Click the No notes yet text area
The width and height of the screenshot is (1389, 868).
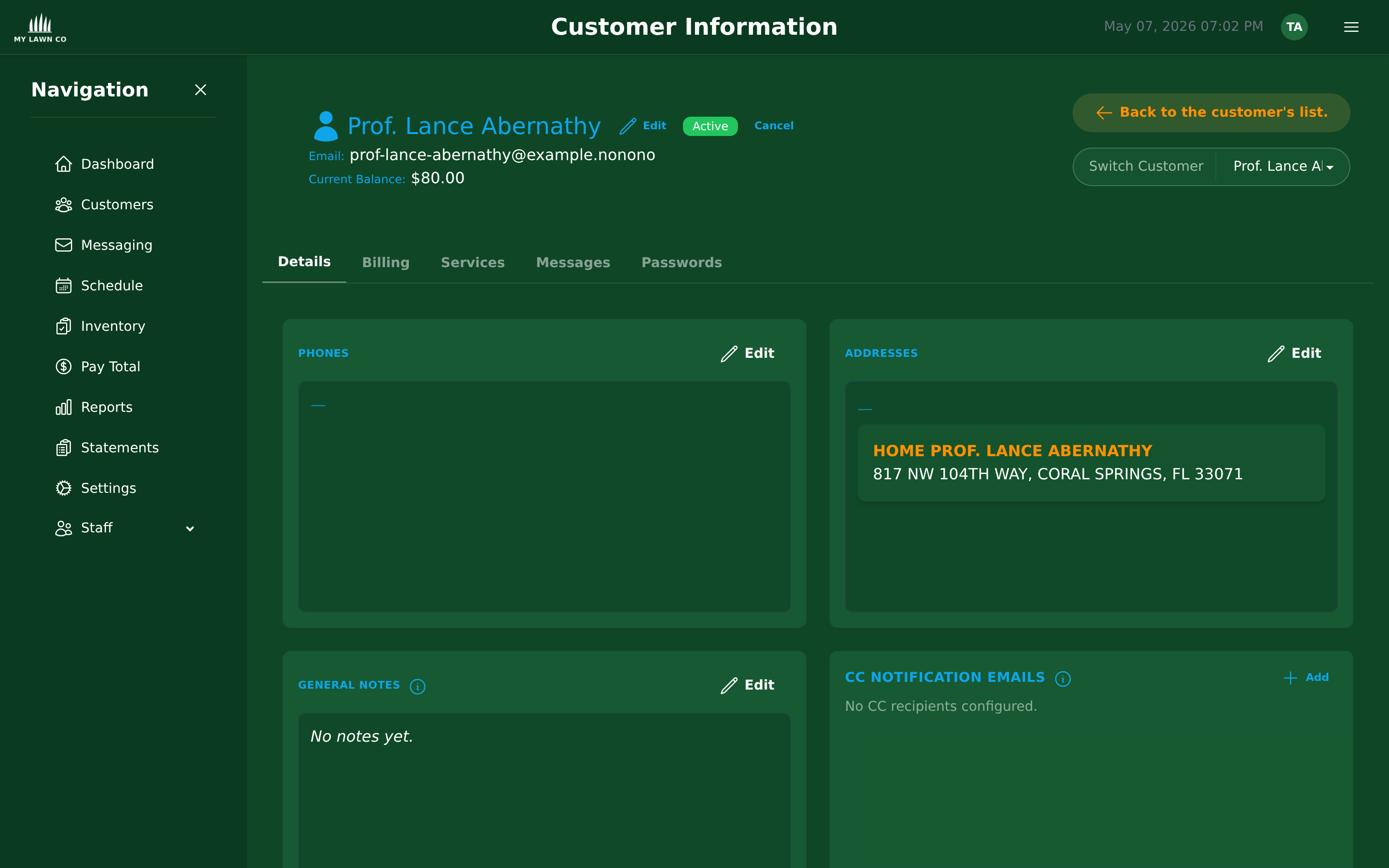click(x=544, y=791)
